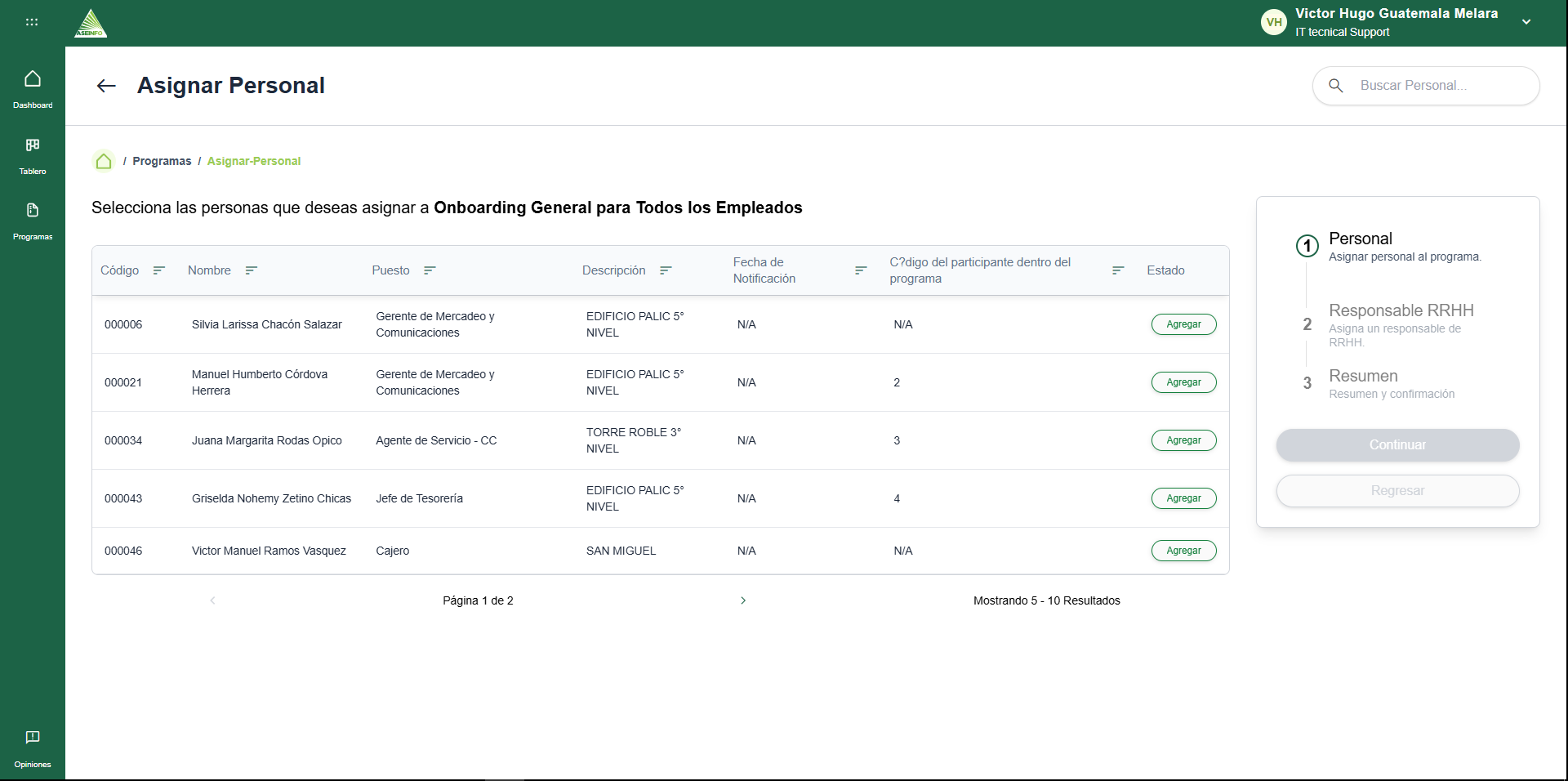Image resolution: width=1568 pixels, height=781 pixels.
Task: Click SAN MIGUEL description cell
Action: click(x=621, y=551)
